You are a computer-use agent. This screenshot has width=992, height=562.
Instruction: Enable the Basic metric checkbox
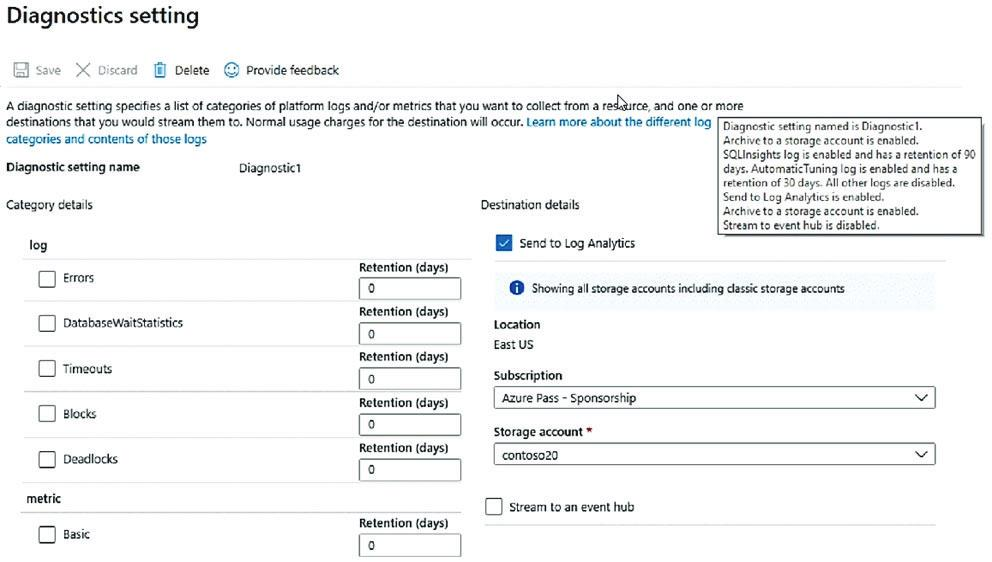click(x=47, y=534)
